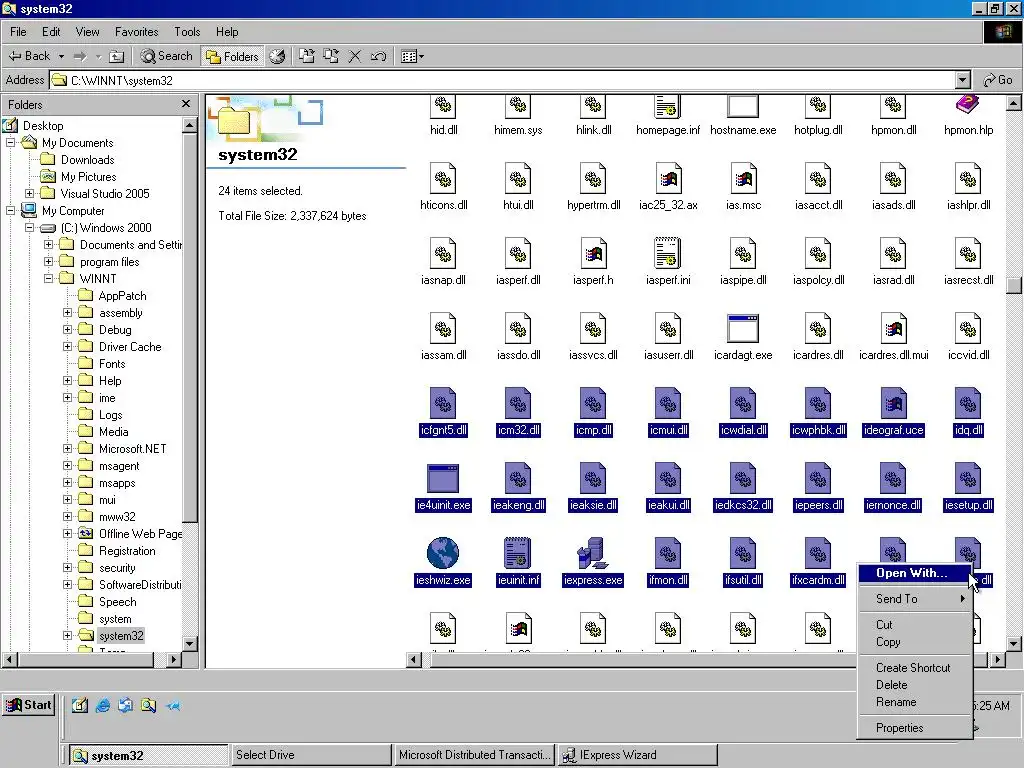Image resolution: width=1024 pixels, height=768 pixels.
Task: Switch to Select Drive taskbar button
Action: [x=310, y=755]
